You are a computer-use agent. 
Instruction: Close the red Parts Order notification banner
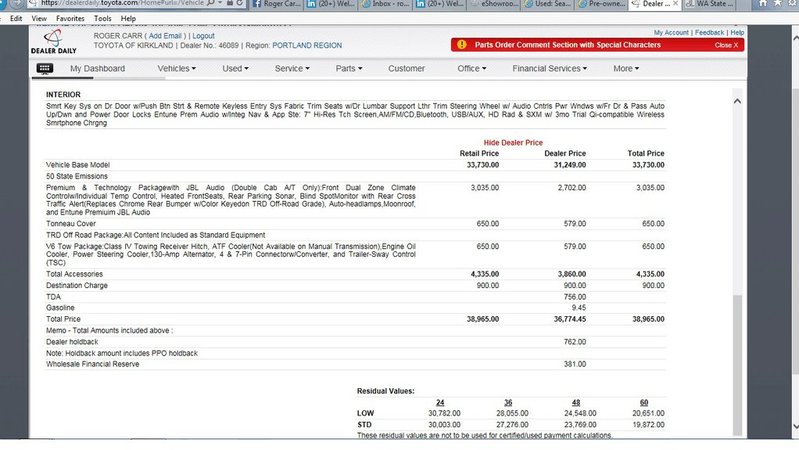pyautogui.click(x=726, y=45)
